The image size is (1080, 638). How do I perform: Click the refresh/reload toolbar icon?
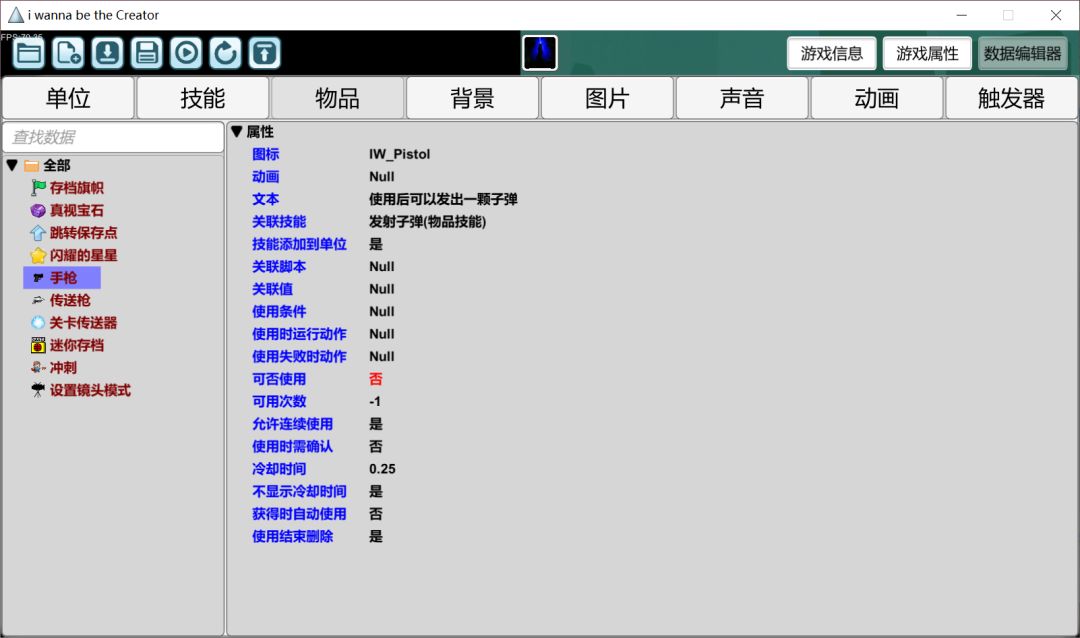coord(225,53)
